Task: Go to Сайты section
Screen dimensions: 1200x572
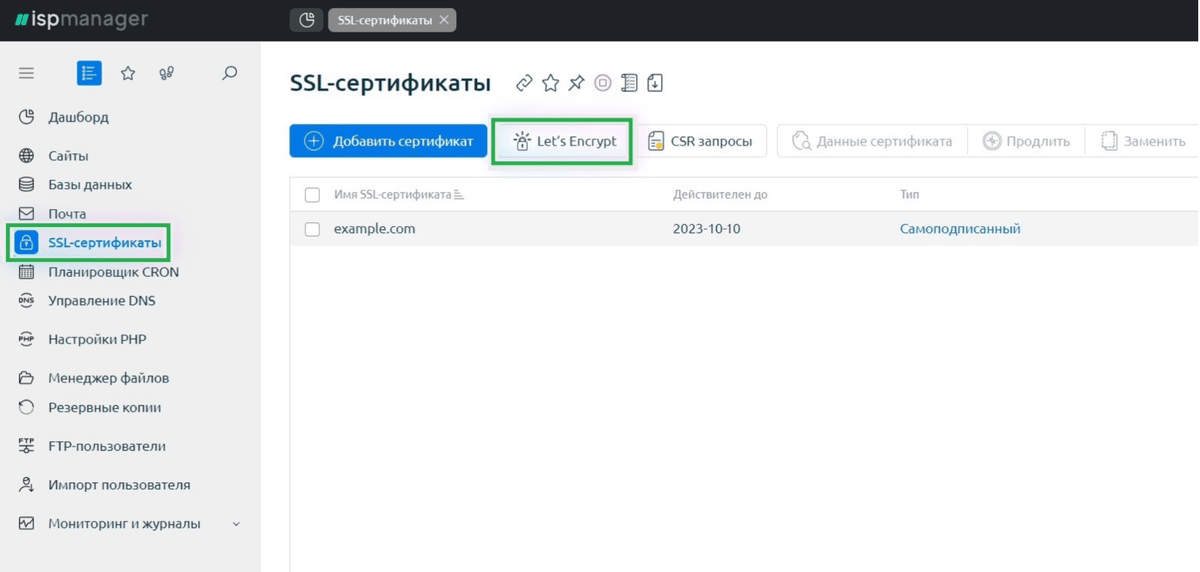Action: pos(68,156)
